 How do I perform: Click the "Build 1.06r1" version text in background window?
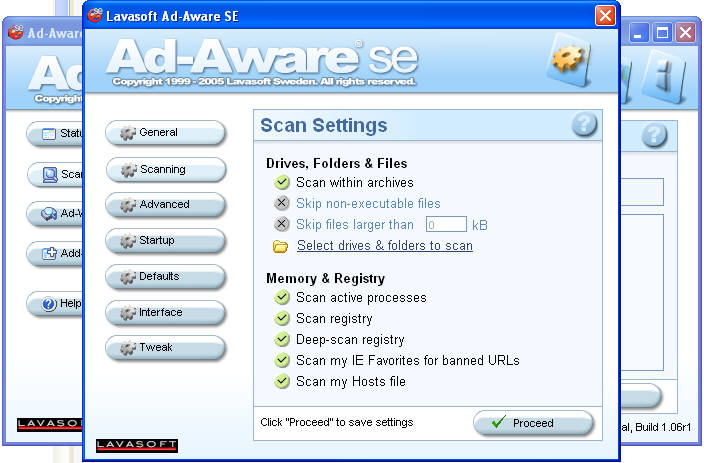pos(663,427)
